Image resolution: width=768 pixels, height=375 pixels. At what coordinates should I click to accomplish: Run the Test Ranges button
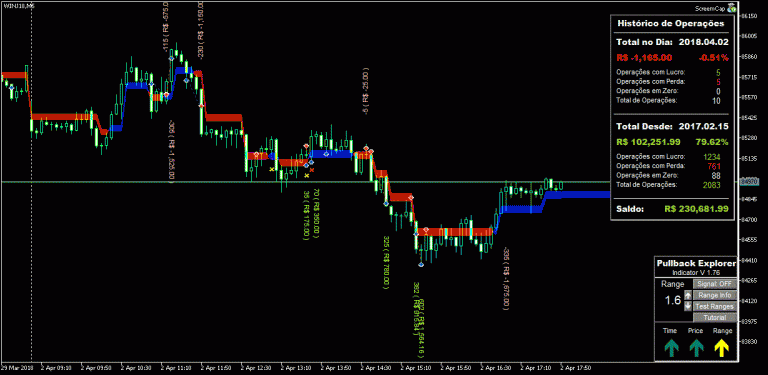[x=715, y=306]
